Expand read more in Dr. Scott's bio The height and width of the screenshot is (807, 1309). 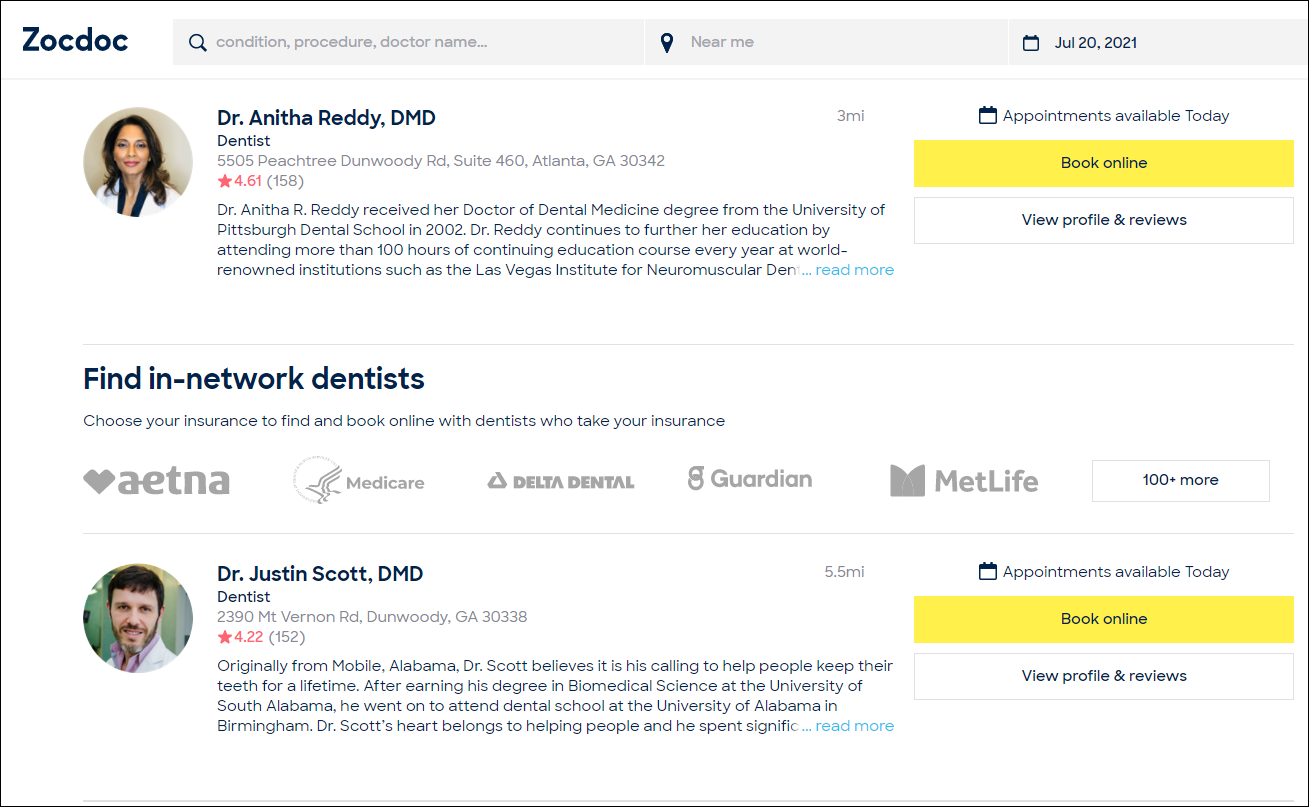coord(855,726)
